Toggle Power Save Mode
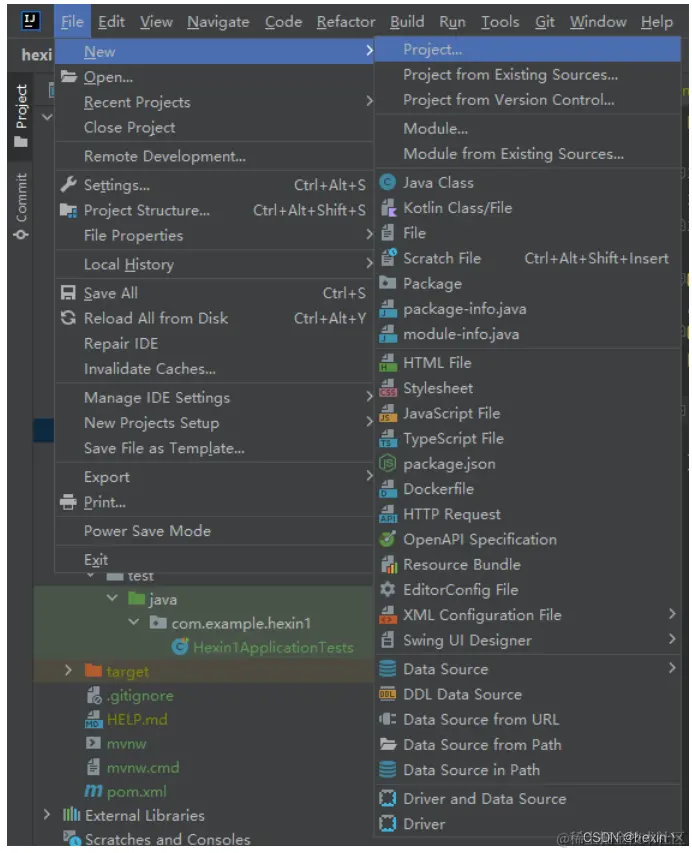Image resolution: width=692 pixels, height=853 pixels. click(x=147, y=531)
